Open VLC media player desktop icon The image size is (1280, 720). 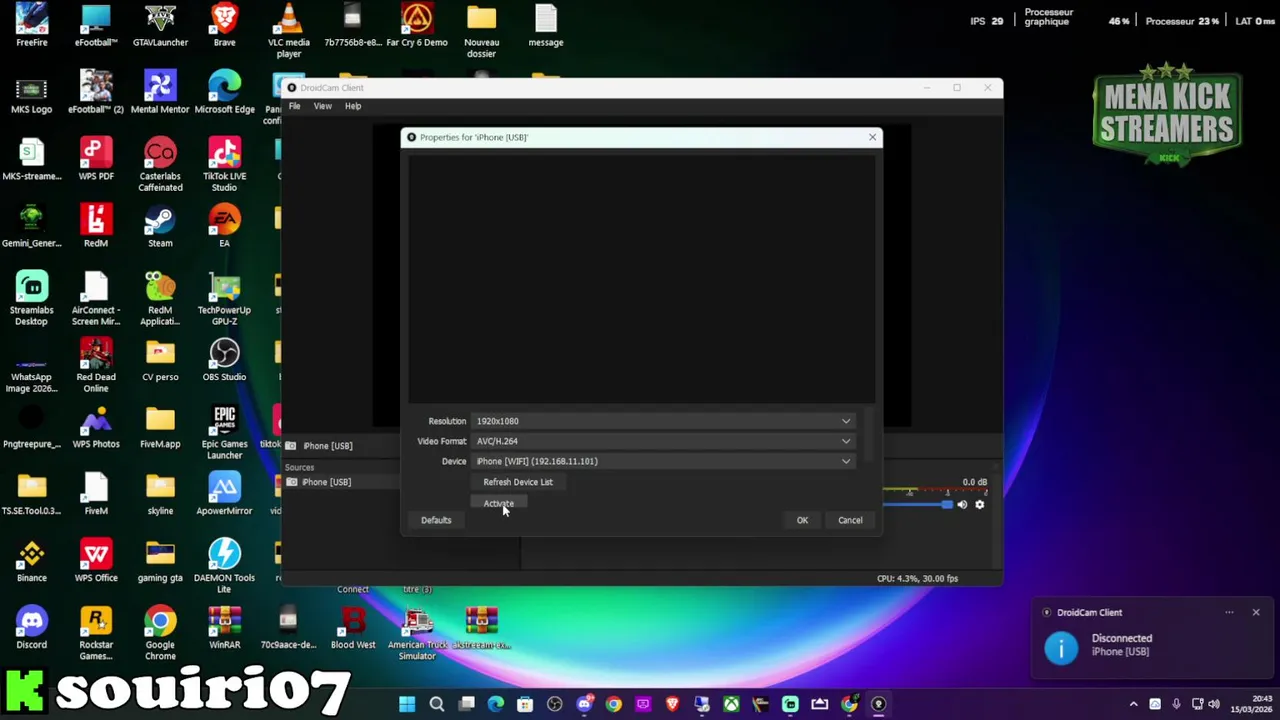tap(289, 30)
